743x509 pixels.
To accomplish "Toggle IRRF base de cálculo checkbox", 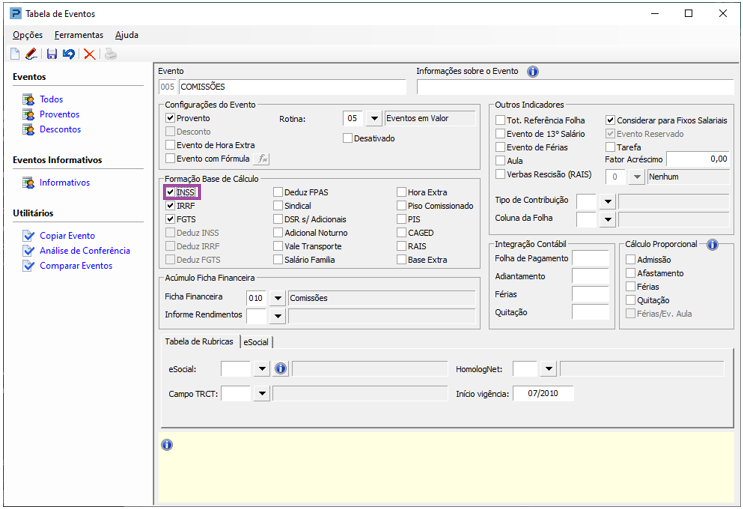I will click(x=170, y=206).
